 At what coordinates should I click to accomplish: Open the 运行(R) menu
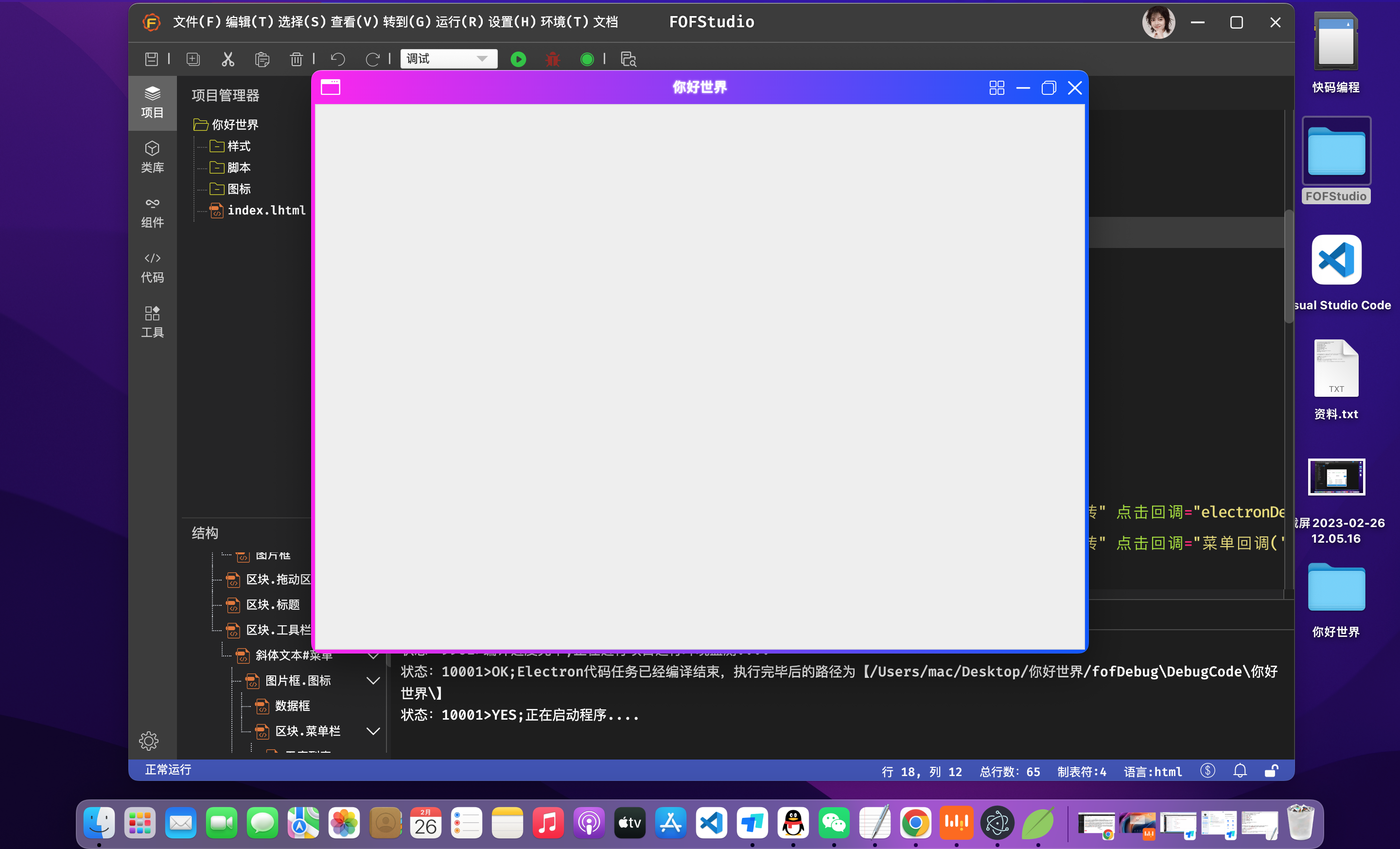(x=459, y=21)
